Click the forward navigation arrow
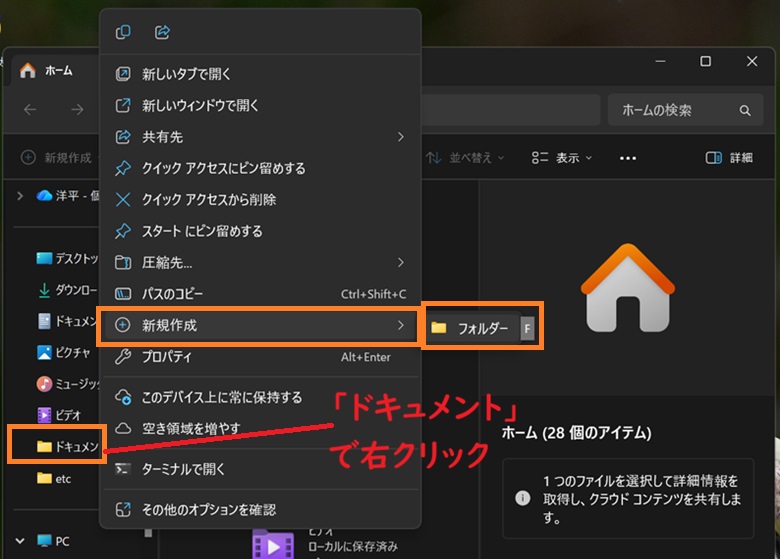The image size is (780, 559). (x=77, y=109)
